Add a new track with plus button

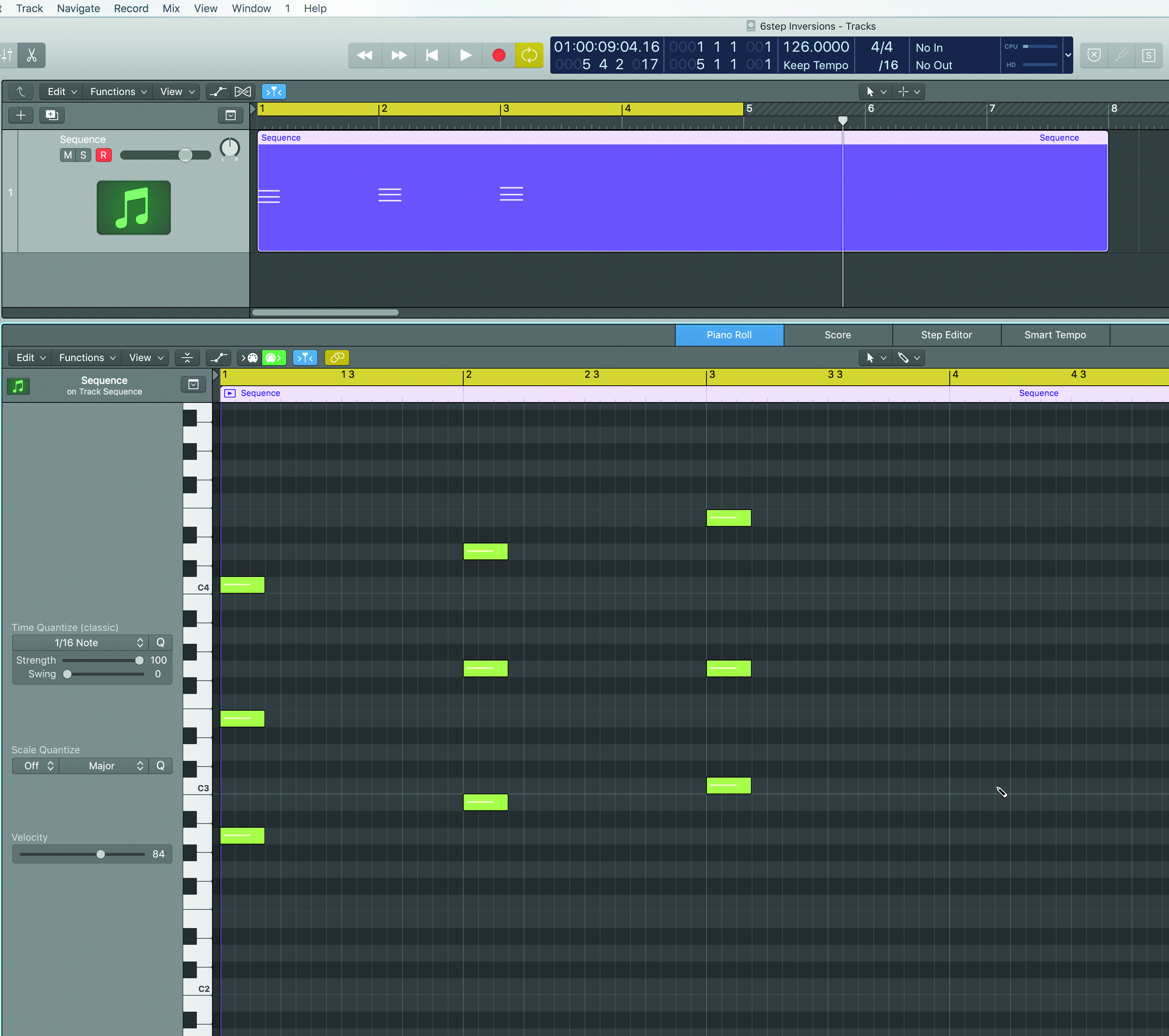21,115
